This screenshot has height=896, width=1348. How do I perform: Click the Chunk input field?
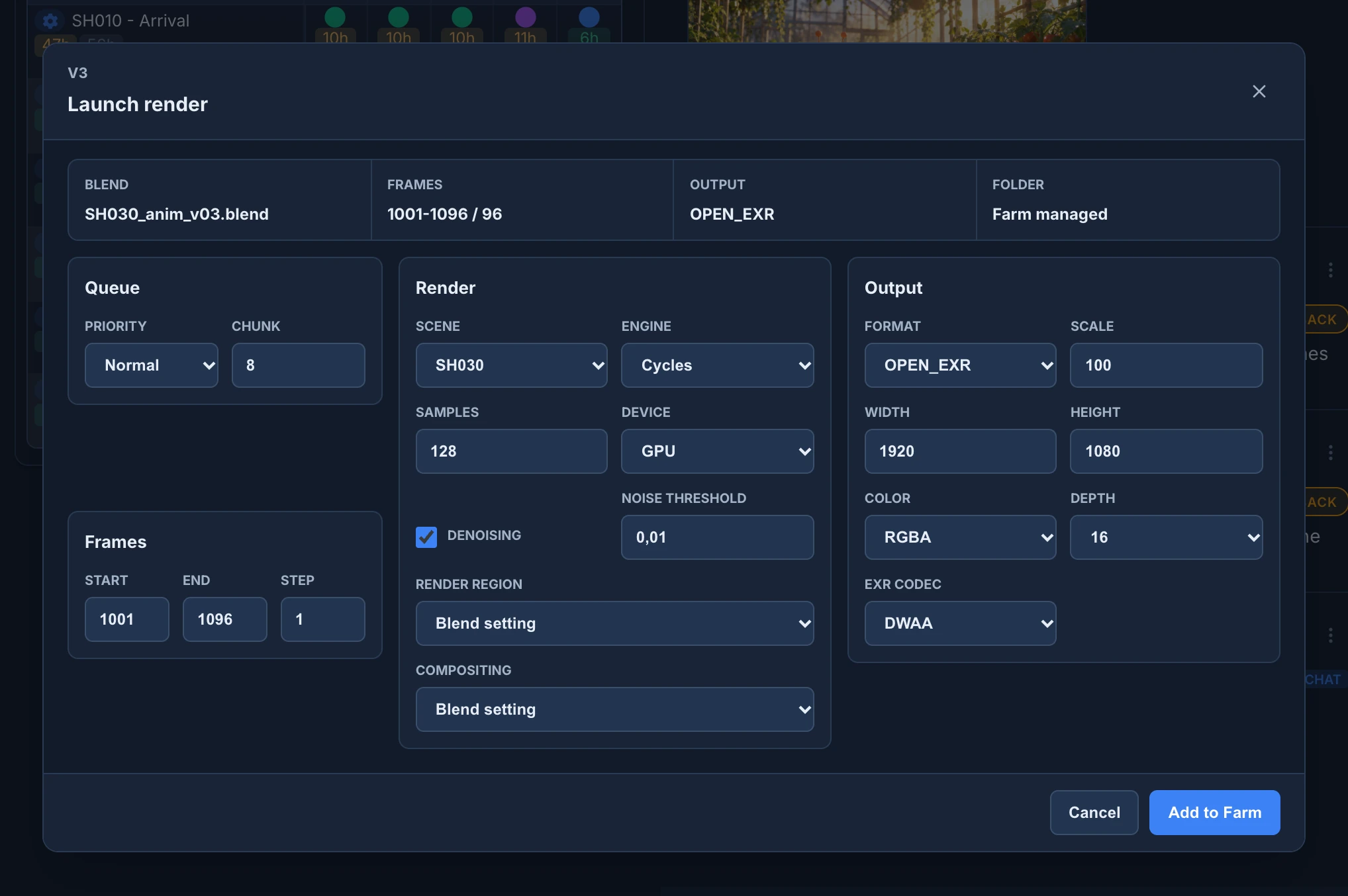[x=298, y=365]
